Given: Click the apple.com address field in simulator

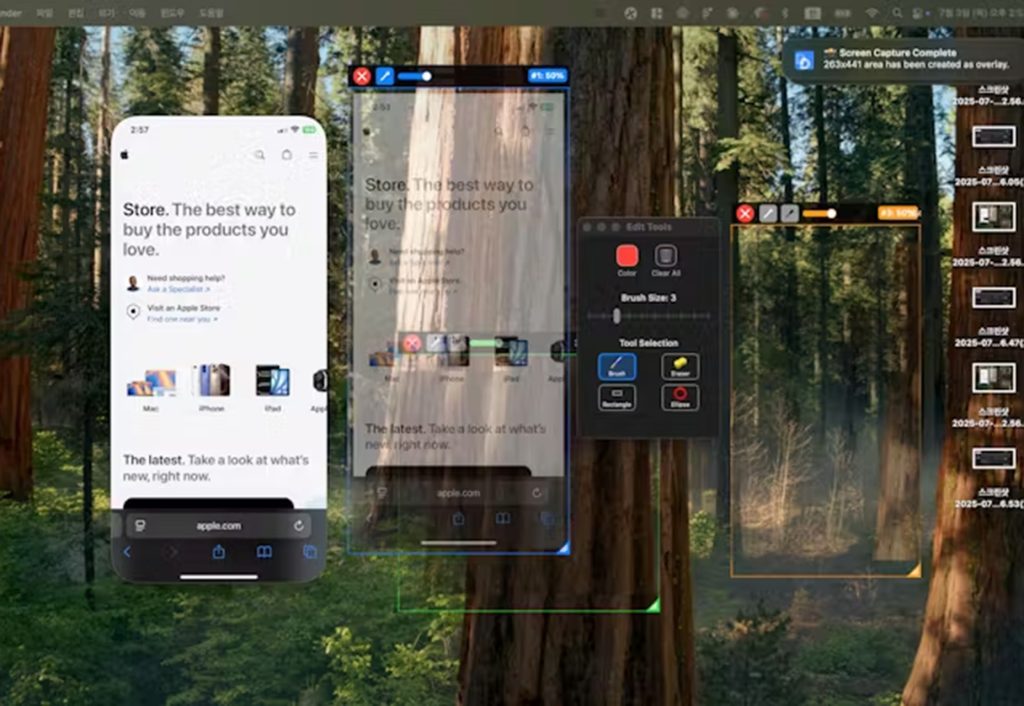Looking at the screenshot, I should tap(219, 526).
